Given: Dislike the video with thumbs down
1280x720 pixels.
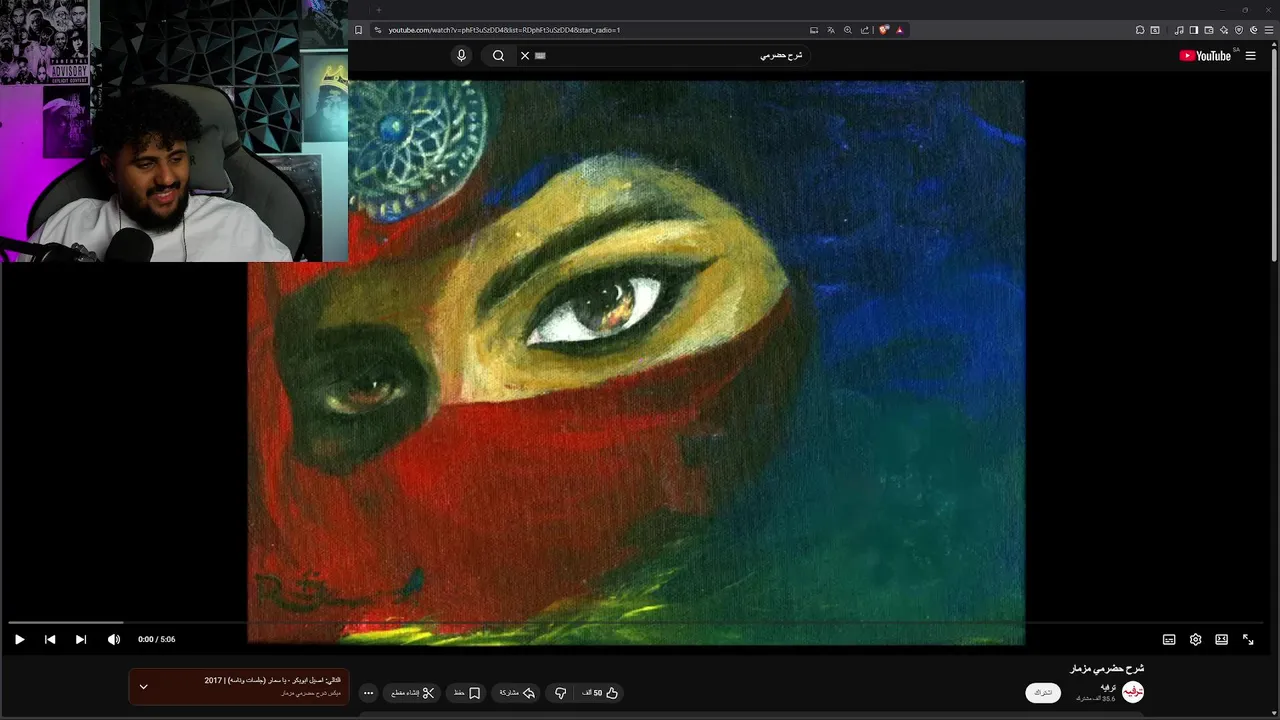Looking at the screenshot, I should [560, 693].
